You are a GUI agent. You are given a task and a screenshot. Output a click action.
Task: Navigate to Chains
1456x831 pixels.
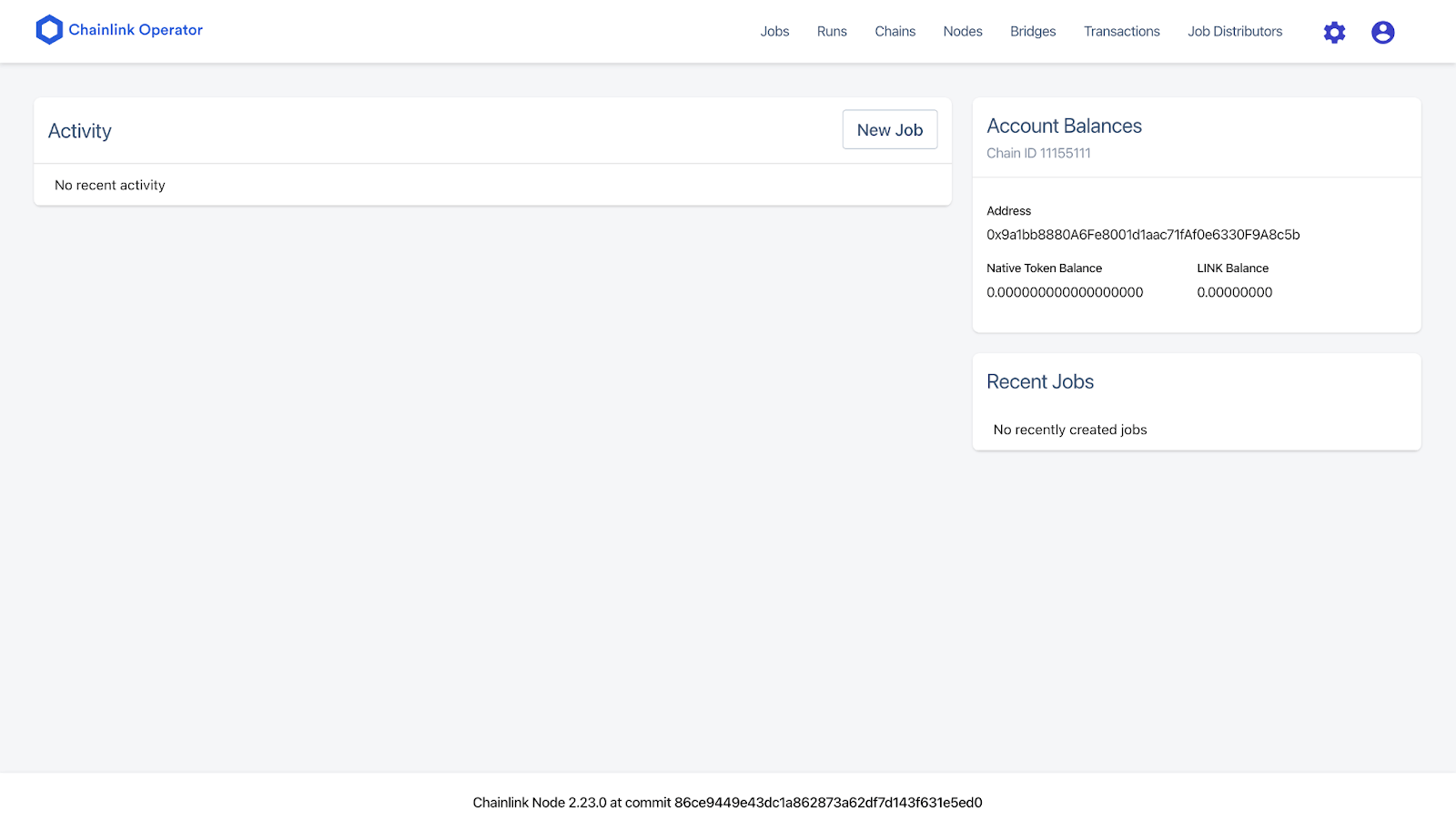(895, 32)
